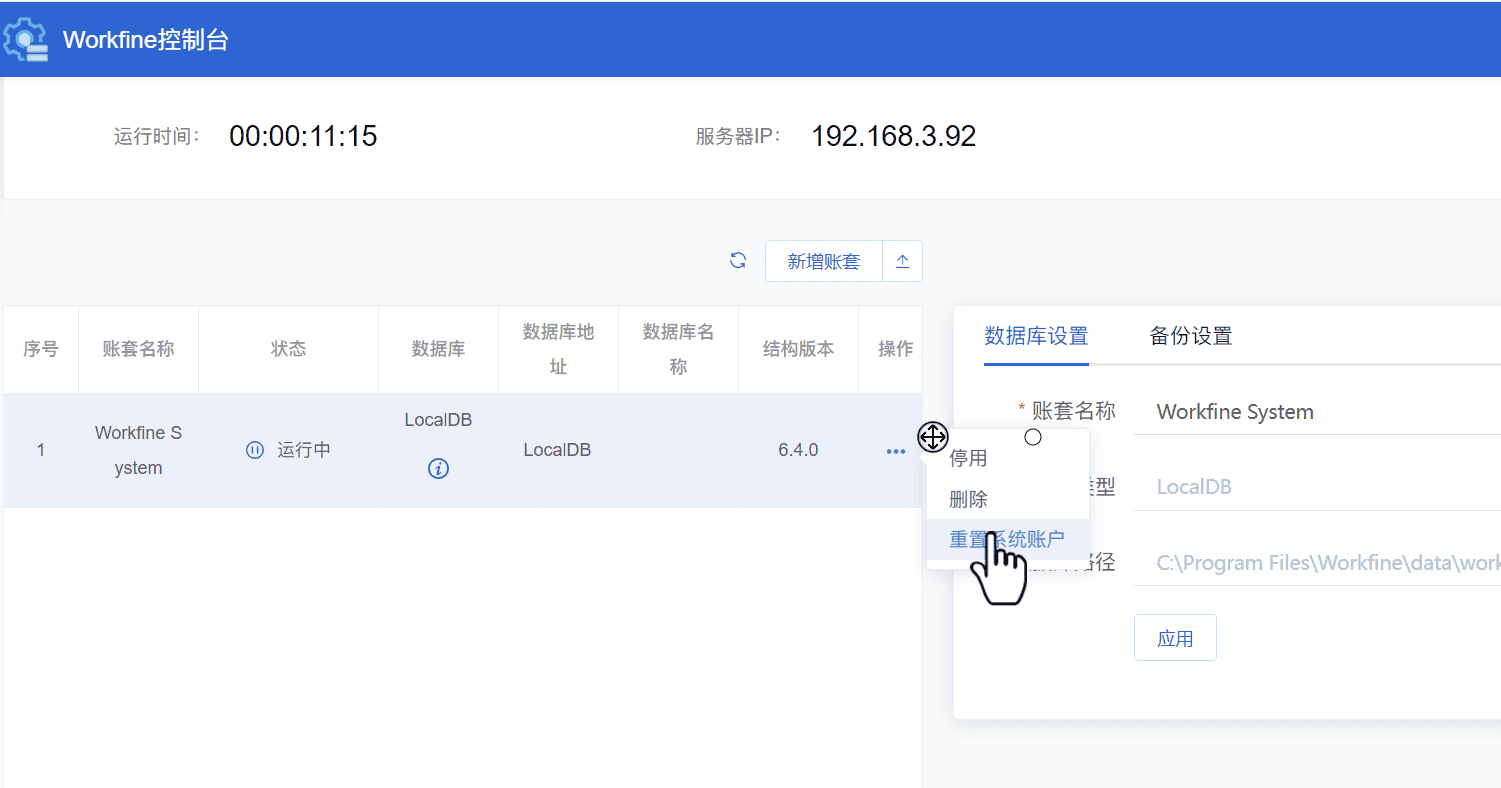1501x788 pixels.
Task: Click the 运行时间 label
Action: click(x=157, y=137)
